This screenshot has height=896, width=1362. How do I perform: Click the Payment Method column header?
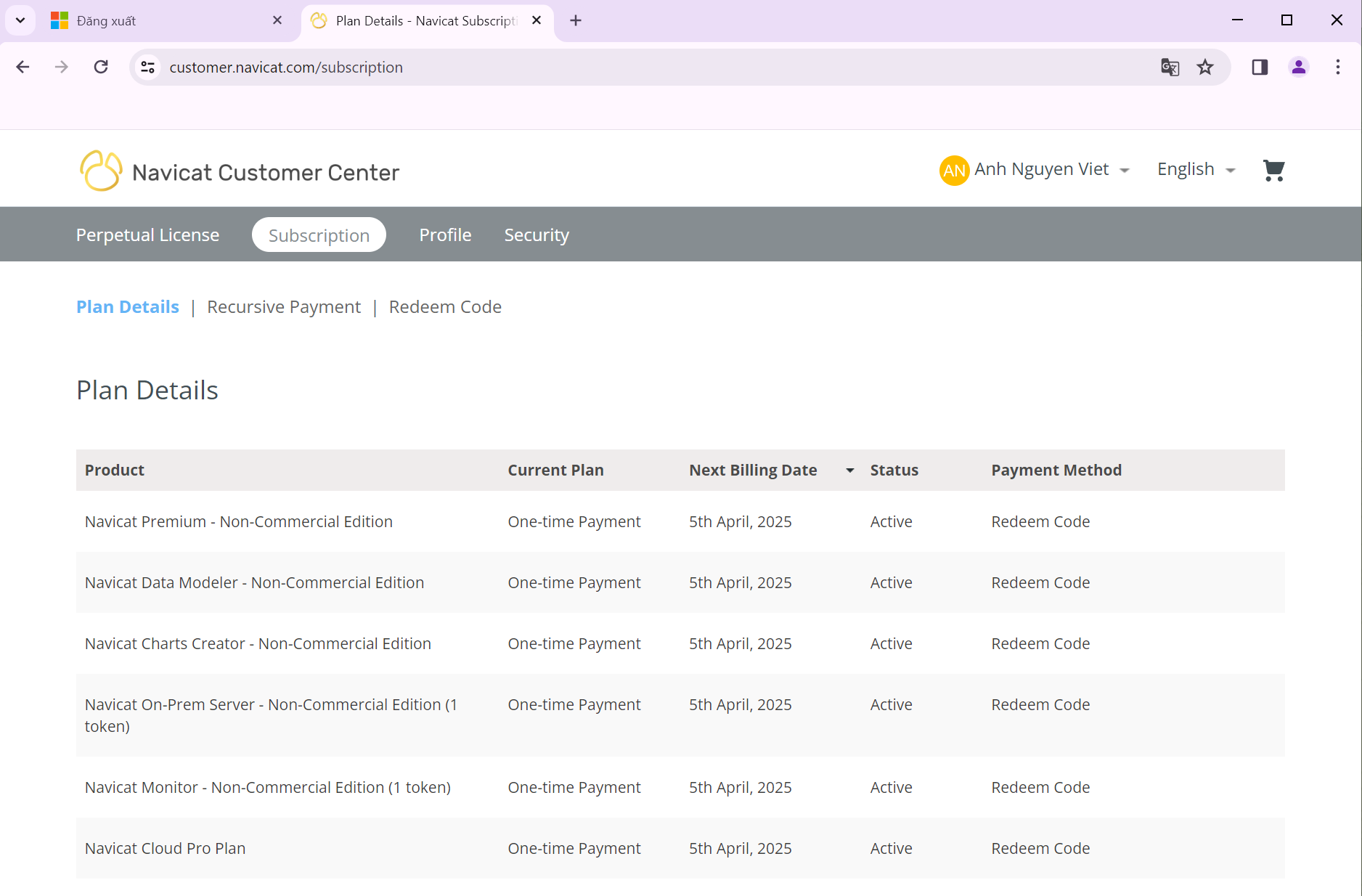[1056, 471]
